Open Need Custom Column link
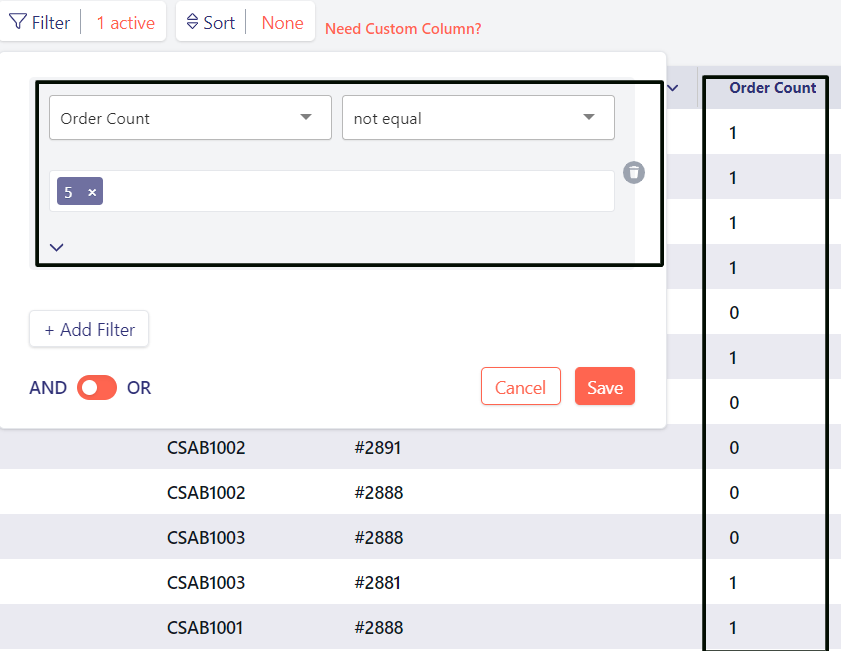Screen dimensions: 841x651 (x=403, y=29)
